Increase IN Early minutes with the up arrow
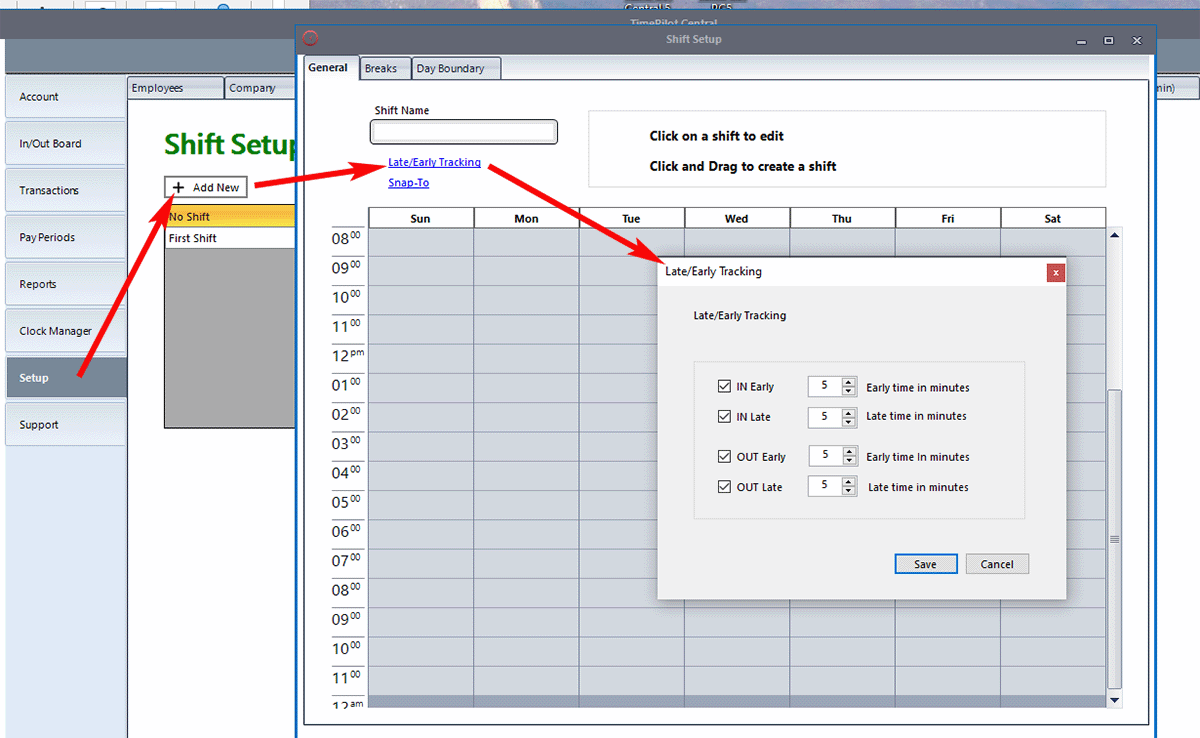 click(x=847, y=382)
